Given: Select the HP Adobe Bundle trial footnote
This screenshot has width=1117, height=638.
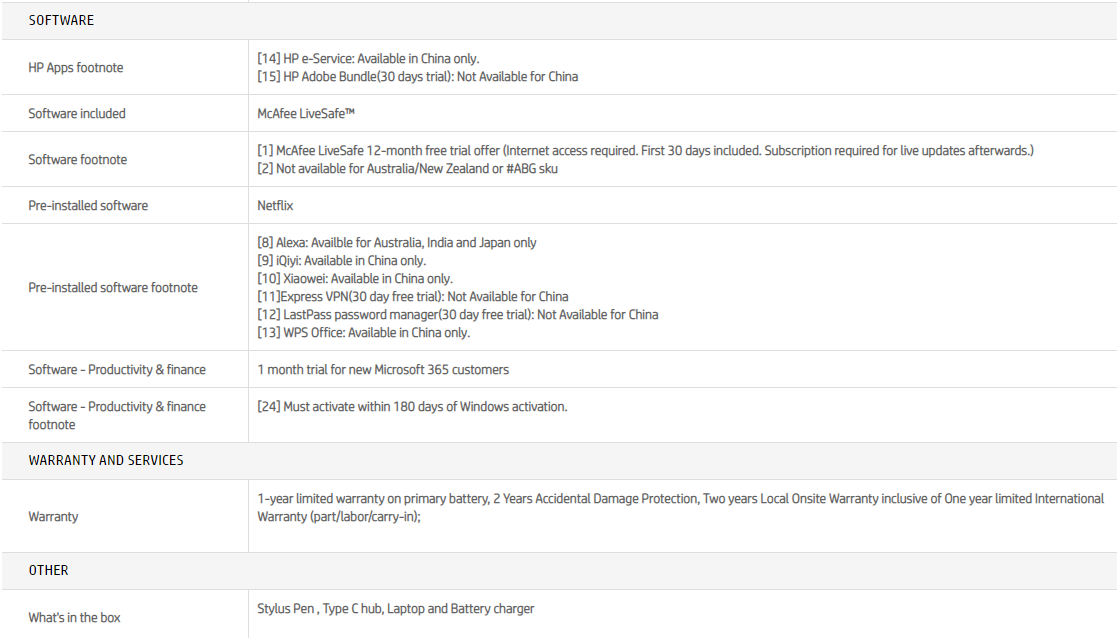Looking at the screenshot, I should 417,77.
